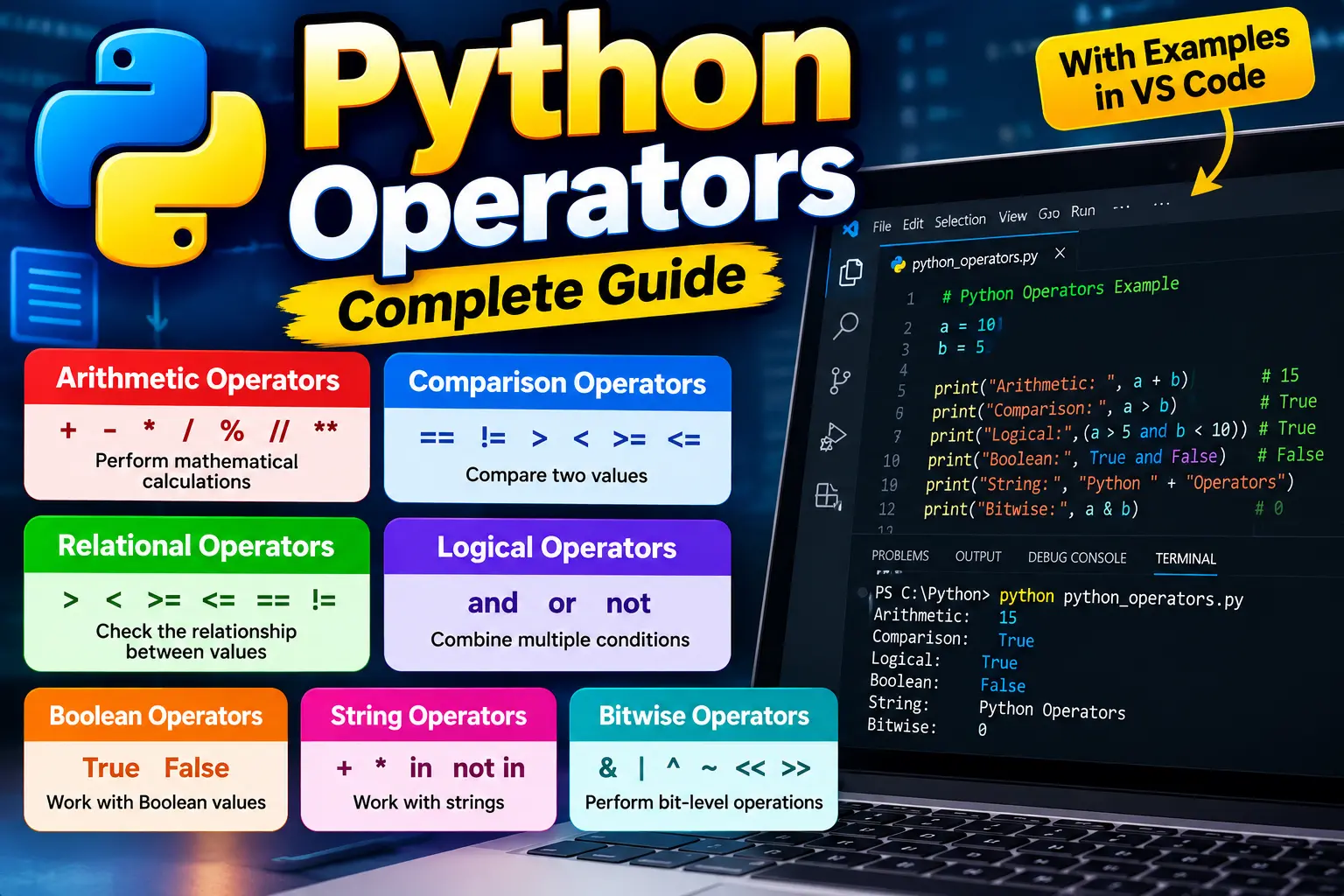Close the python_operators.py editor tab

click(1060, 253)
